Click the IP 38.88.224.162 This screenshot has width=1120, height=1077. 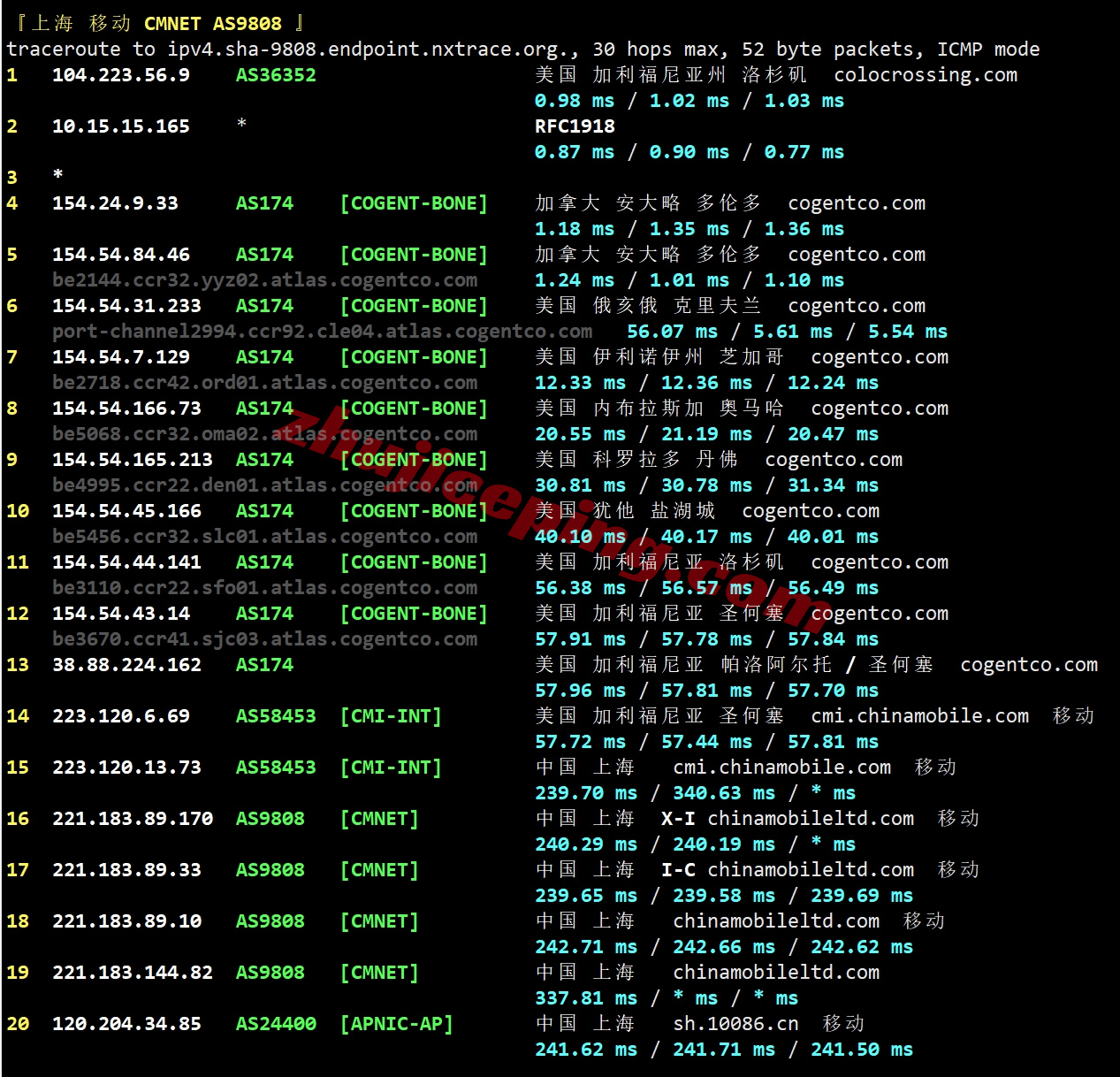coord(126,665)
